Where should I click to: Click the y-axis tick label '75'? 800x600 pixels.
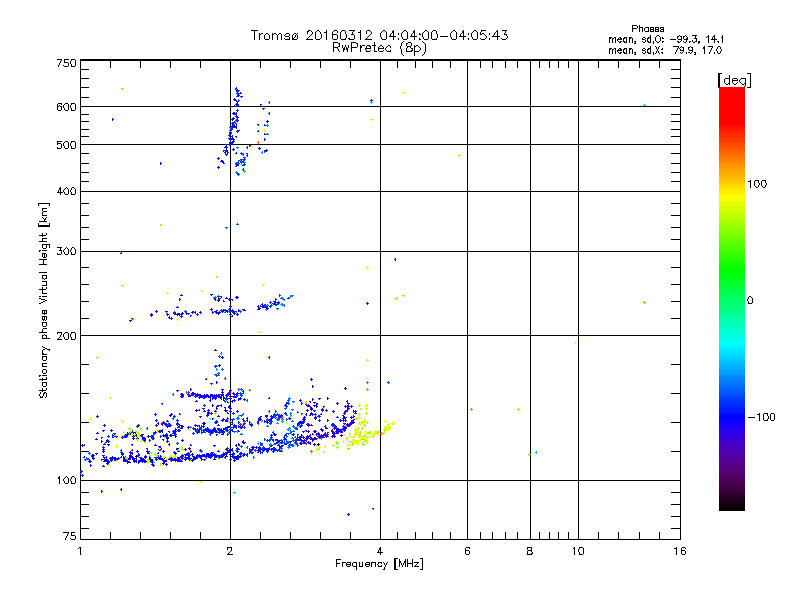tap(70, 536)
